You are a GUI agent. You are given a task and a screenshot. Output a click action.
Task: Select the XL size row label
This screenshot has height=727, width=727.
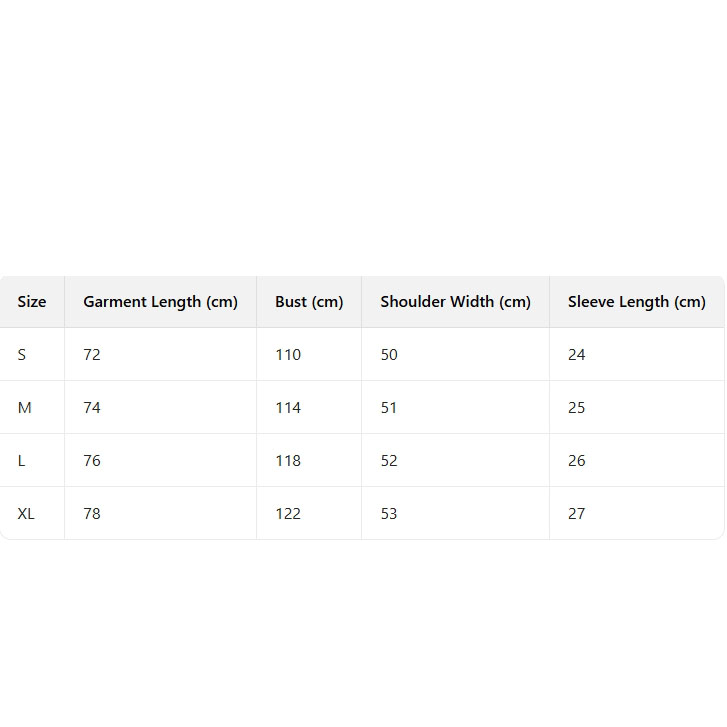[x=26, y=514]
